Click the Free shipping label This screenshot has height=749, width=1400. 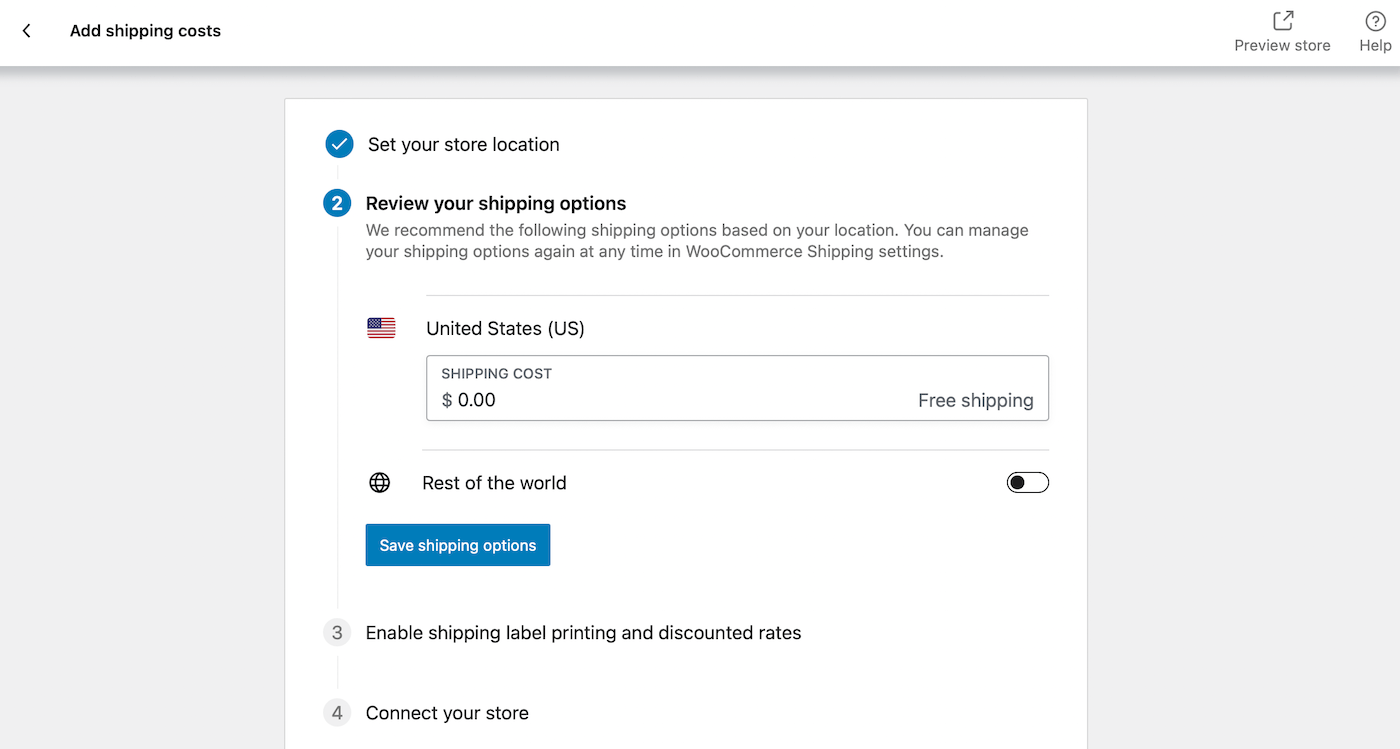[x=975, y=399]
